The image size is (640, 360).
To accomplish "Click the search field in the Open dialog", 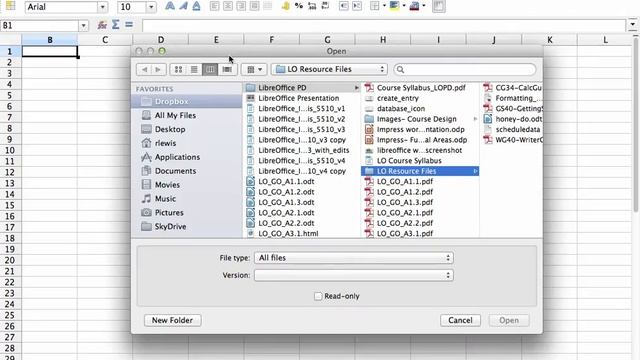I will click(465, 69).
